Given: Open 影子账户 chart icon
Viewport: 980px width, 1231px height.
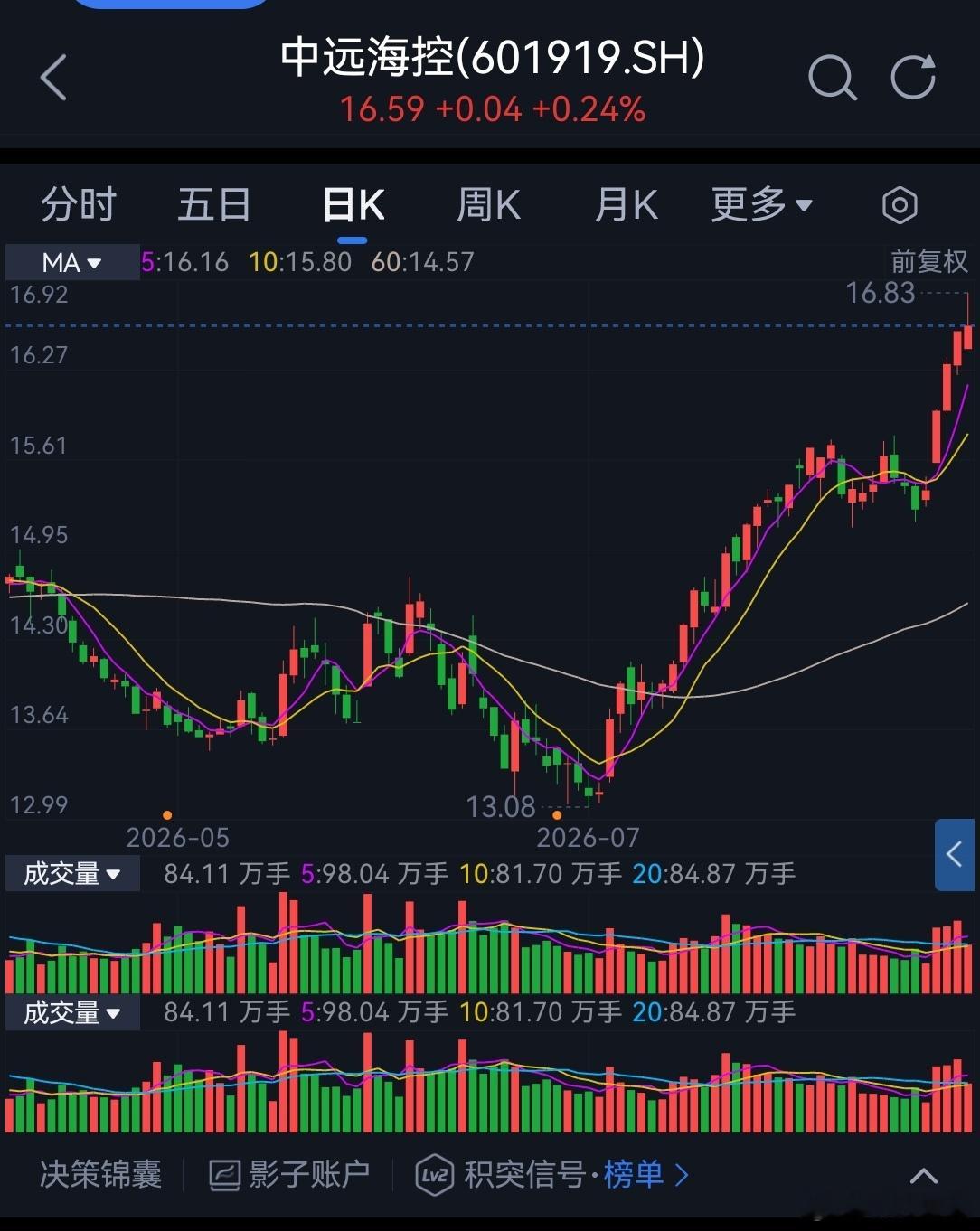Looking at the screenshot, I should 224,1175.
